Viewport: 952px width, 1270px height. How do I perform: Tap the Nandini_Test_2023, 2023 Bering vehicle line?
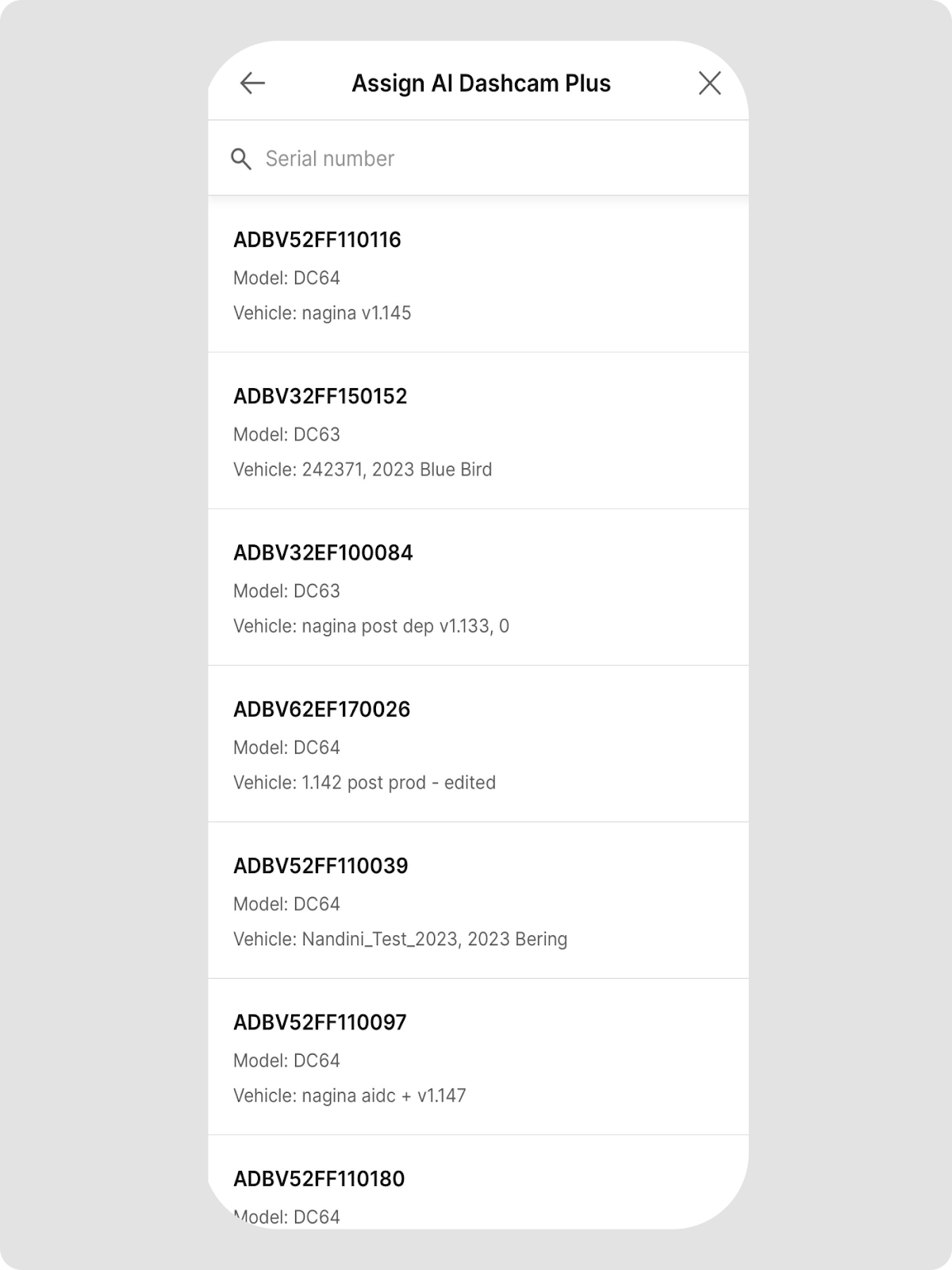[400, 939]
